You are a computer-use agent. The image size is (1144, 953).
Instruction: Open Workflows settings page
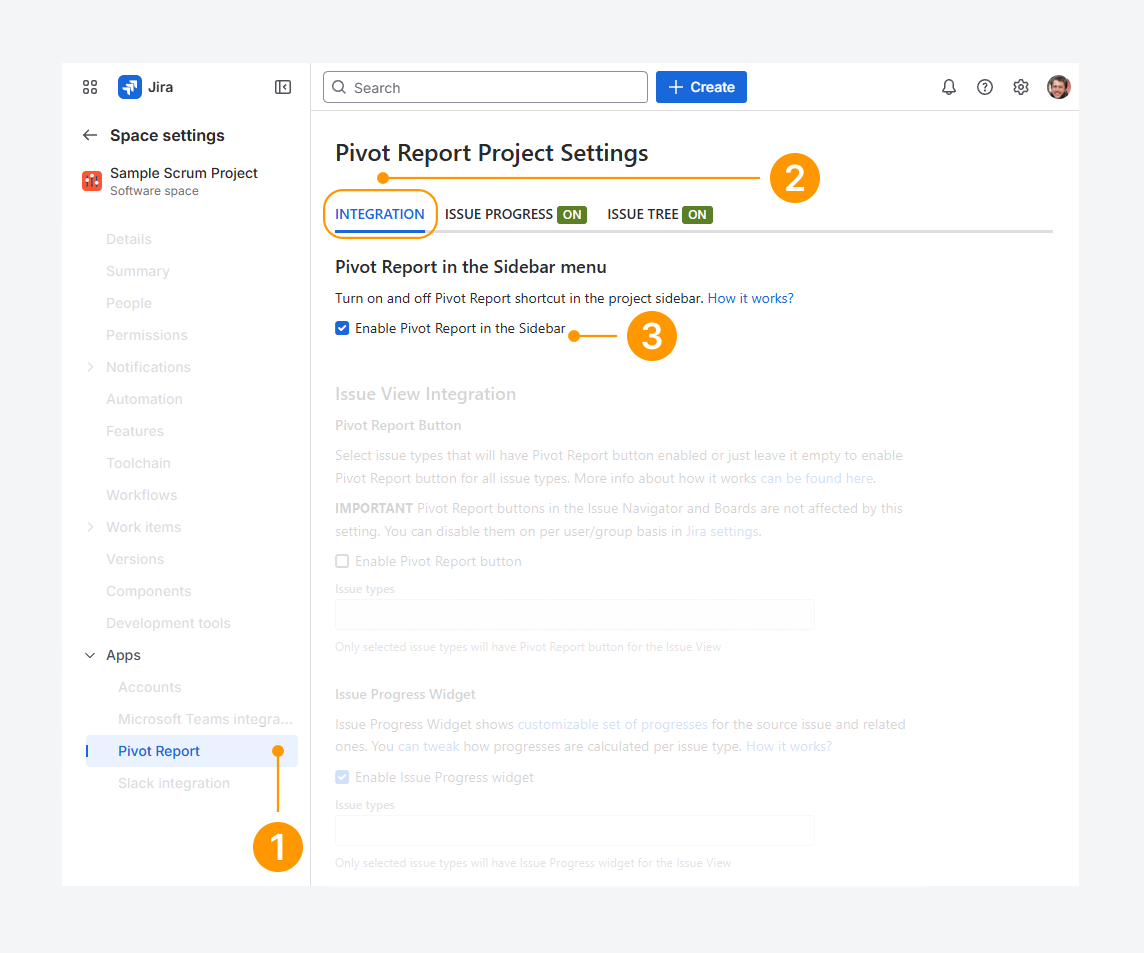142,495
